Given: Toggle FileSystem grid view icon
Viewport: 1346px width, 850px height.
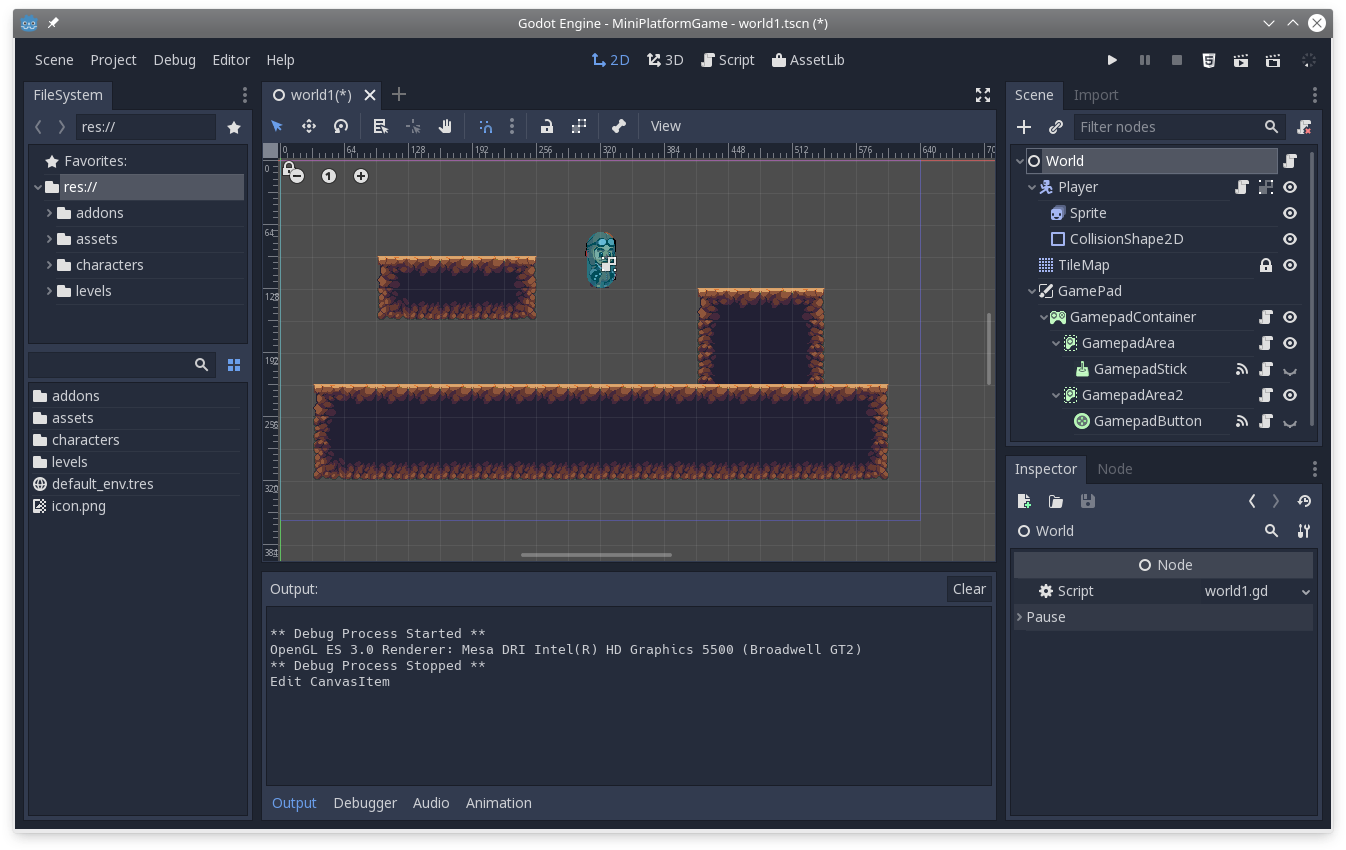Looking at the screenshot, I should (x=234, y=365).
